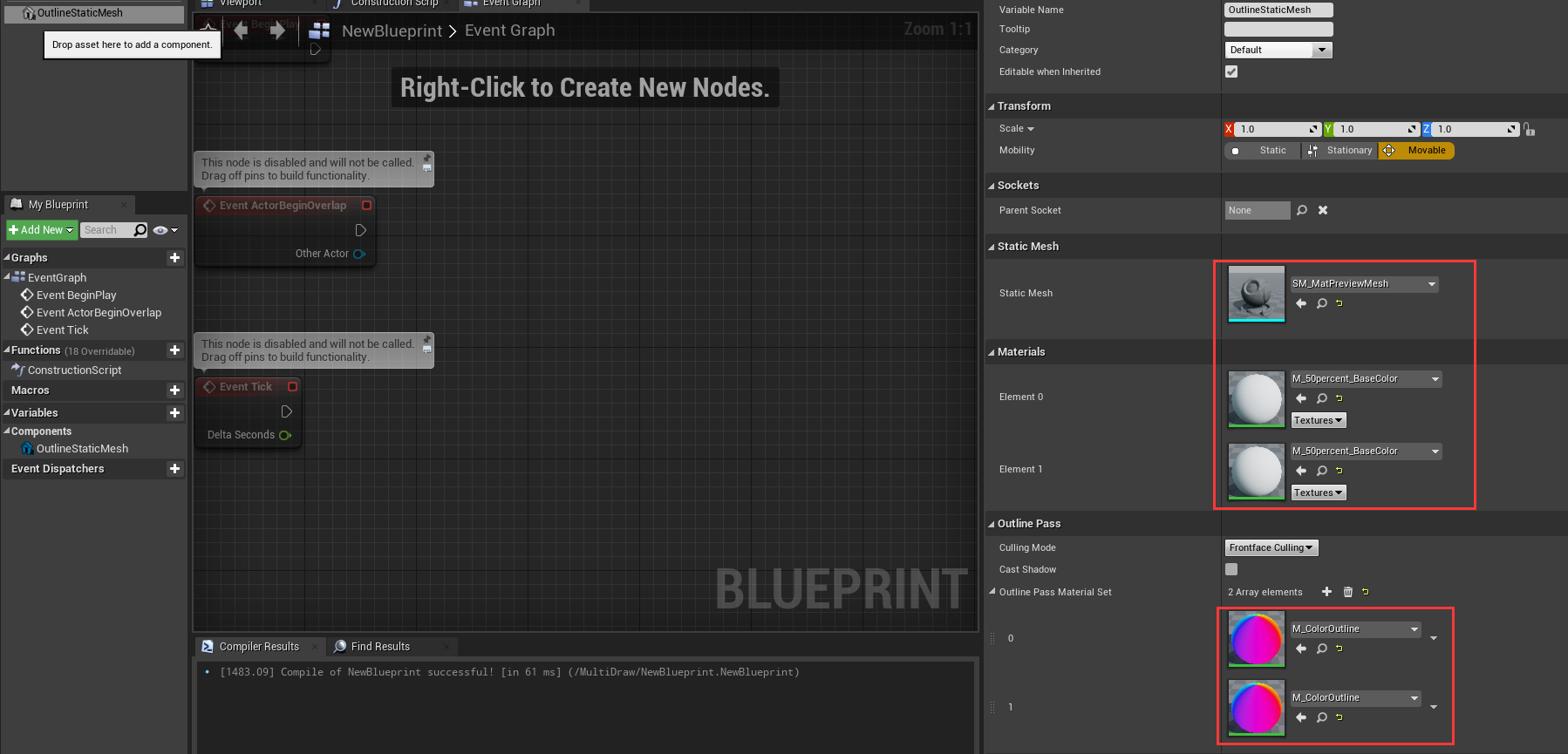Click the Add New button
This screenshot has height=754, width=1568.
pyautogui.click(x=41, y=230)
